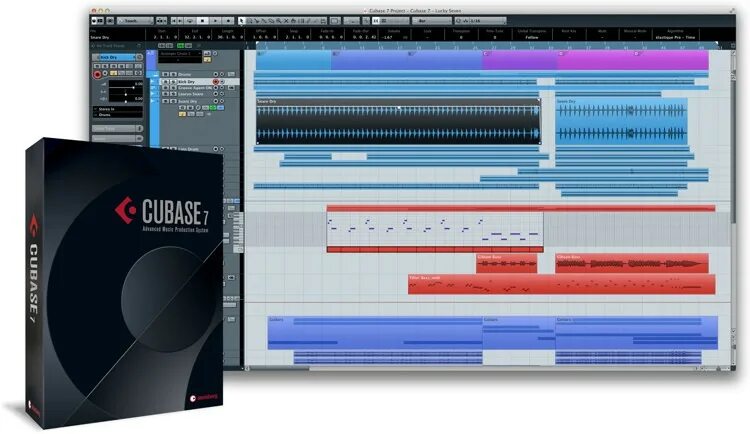Open the Arranger Chain 1 dropdown

(180, 54)
